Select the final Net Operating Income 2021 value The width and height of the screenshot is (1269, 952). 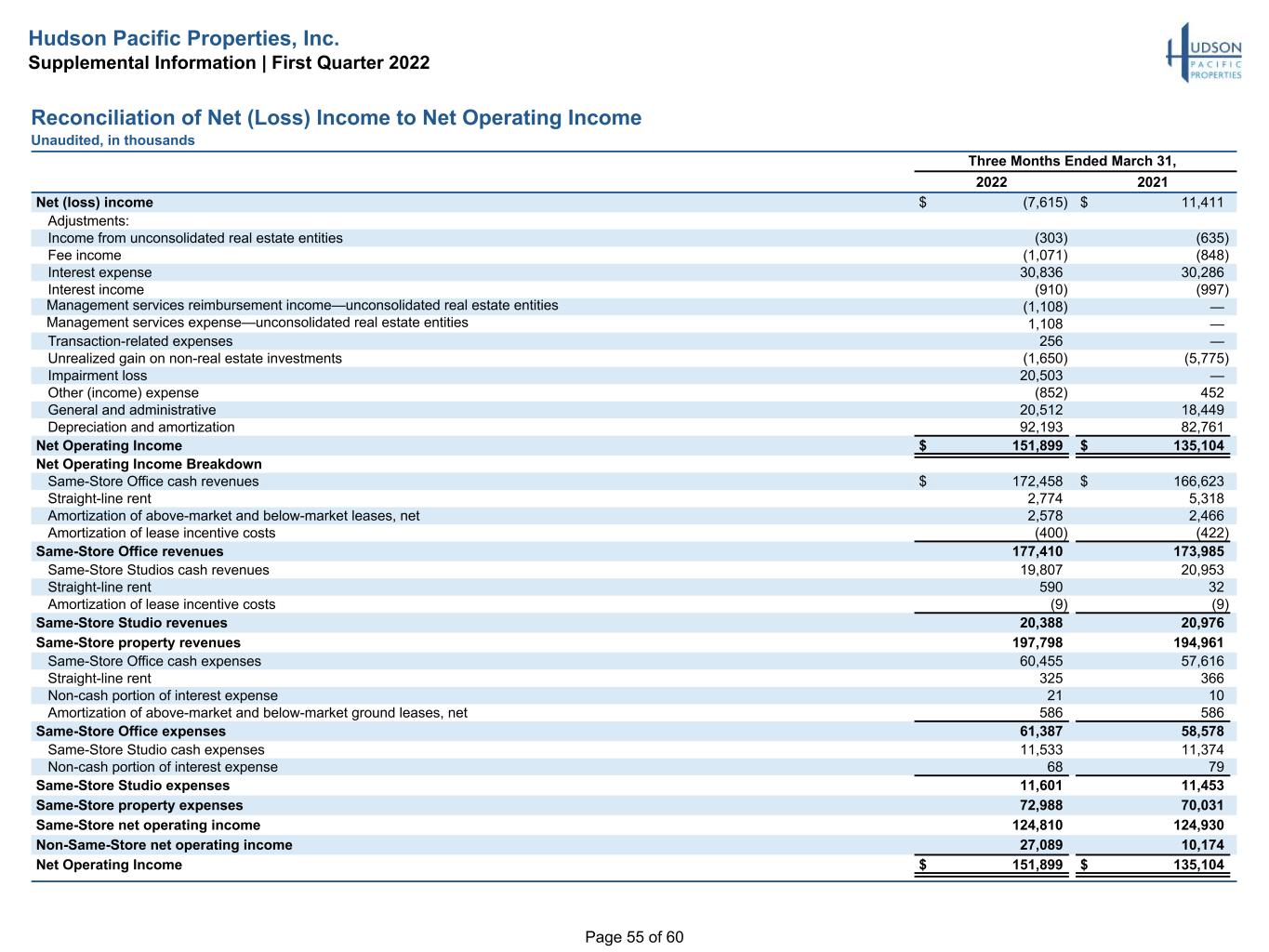pyautogui.click(x=1199, y=865)
